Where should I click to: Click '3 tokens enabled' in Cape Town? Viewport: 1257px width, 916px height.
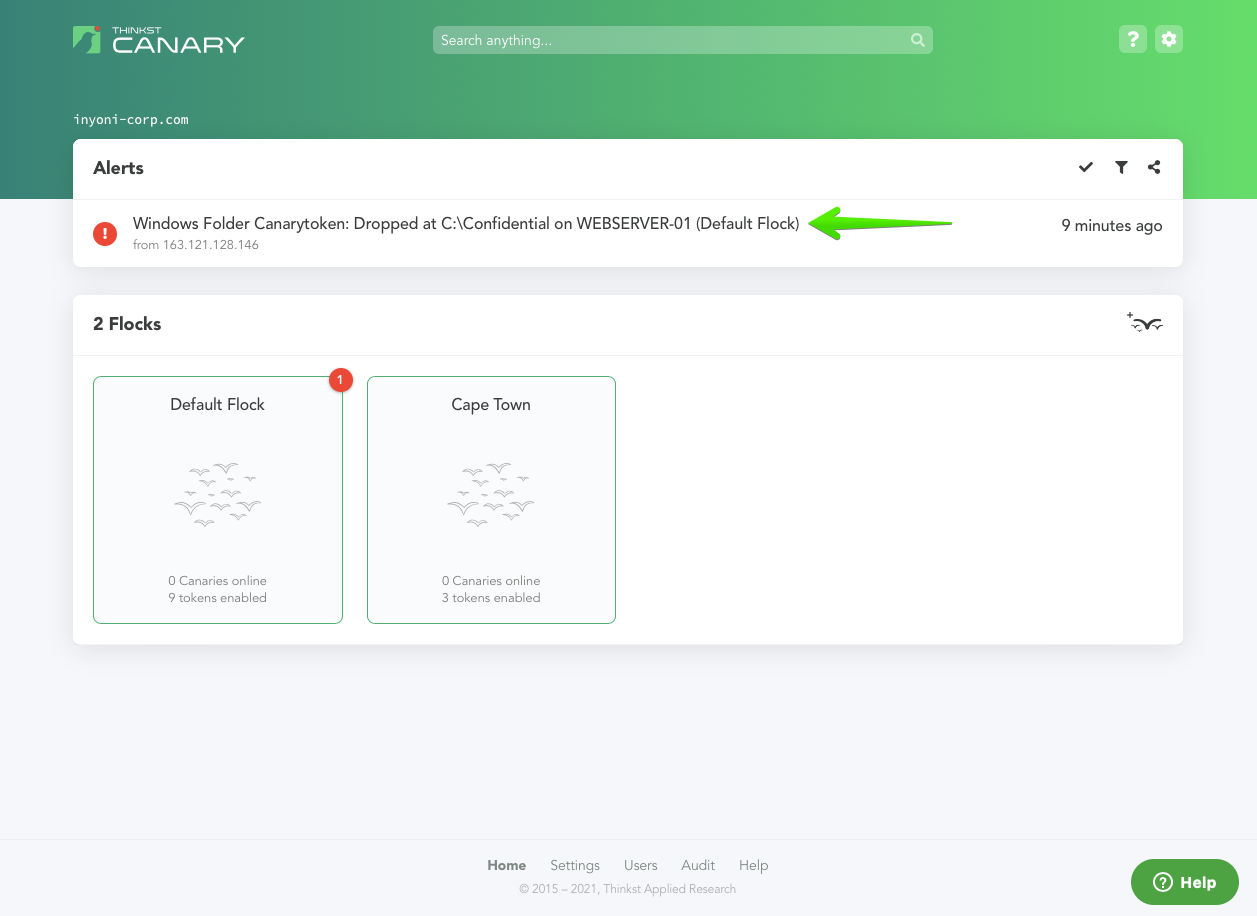coord(491,598)
